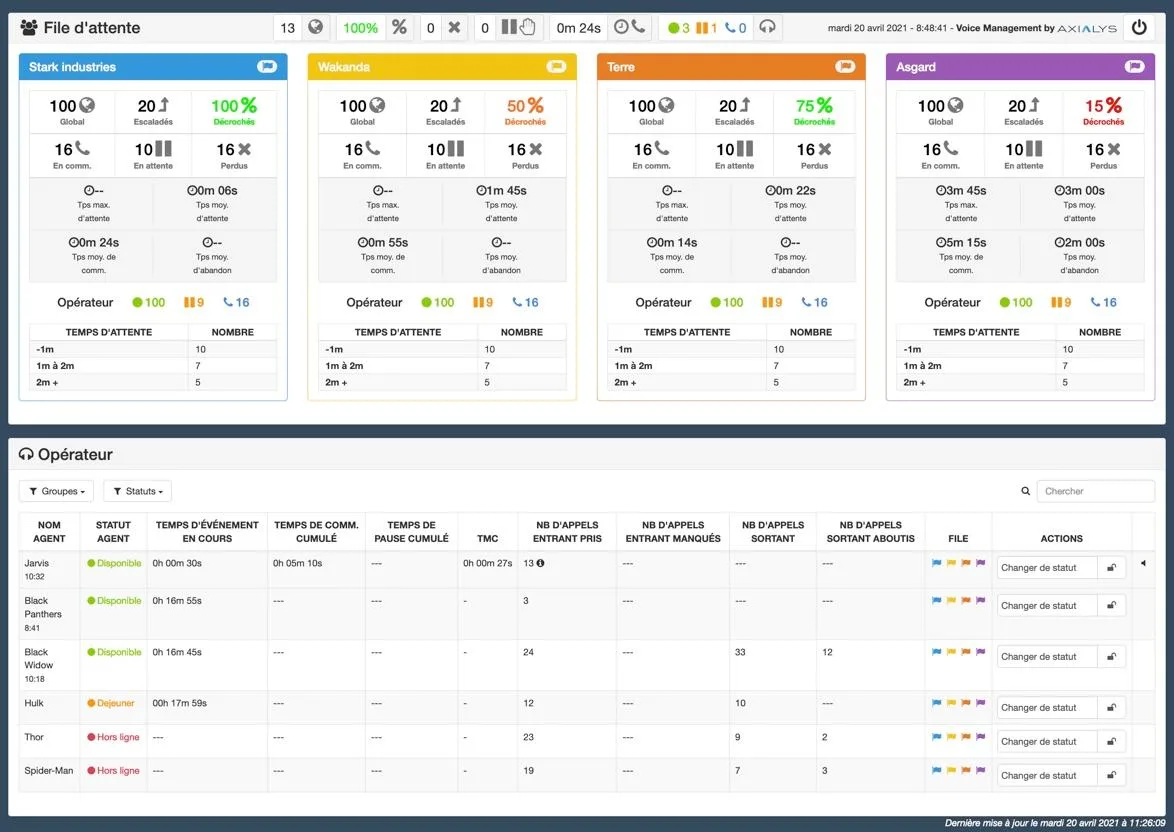The width and height of the screenshot is (1174, 832).
Task: Click the pause hand icon in top bar
Action: click(519, 27)
